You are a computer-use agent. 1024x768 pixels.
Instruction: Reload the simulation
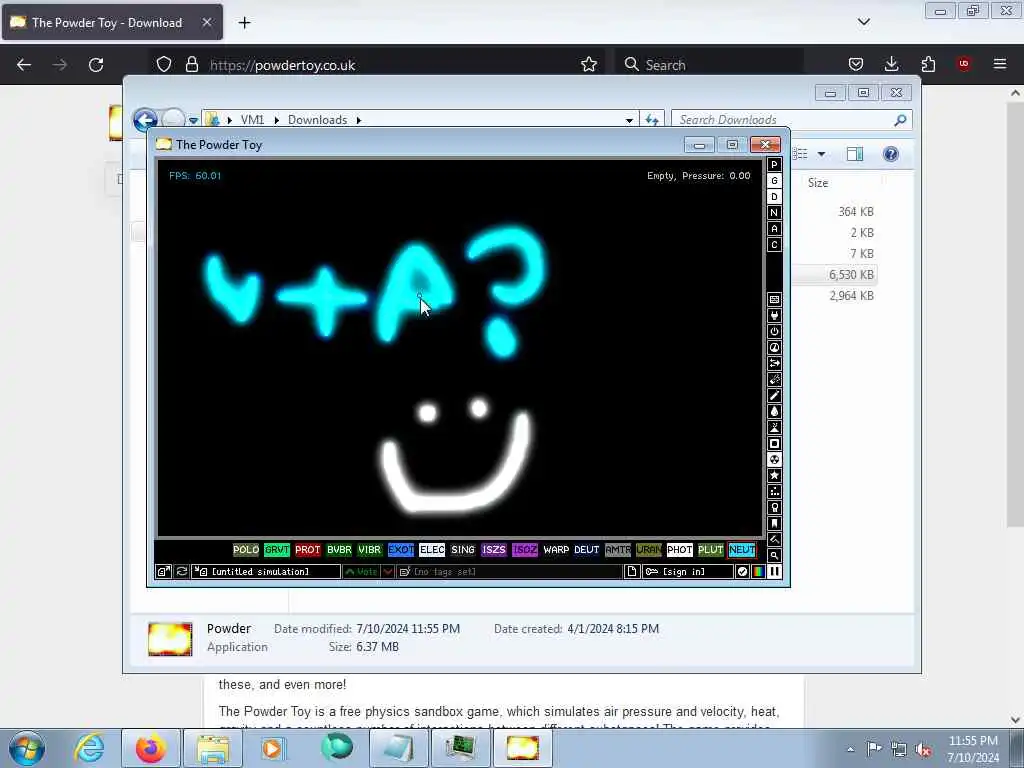182,571
